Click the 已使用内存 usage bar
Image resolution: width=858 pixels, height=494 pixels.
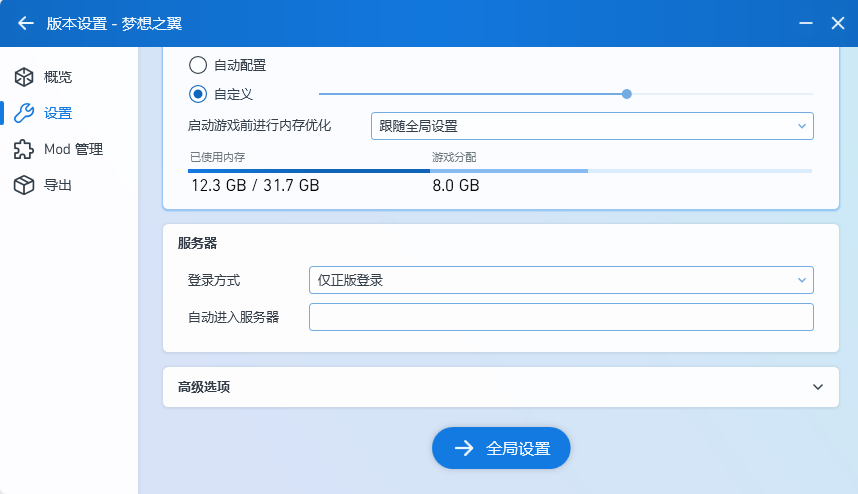tap(309, 170)
